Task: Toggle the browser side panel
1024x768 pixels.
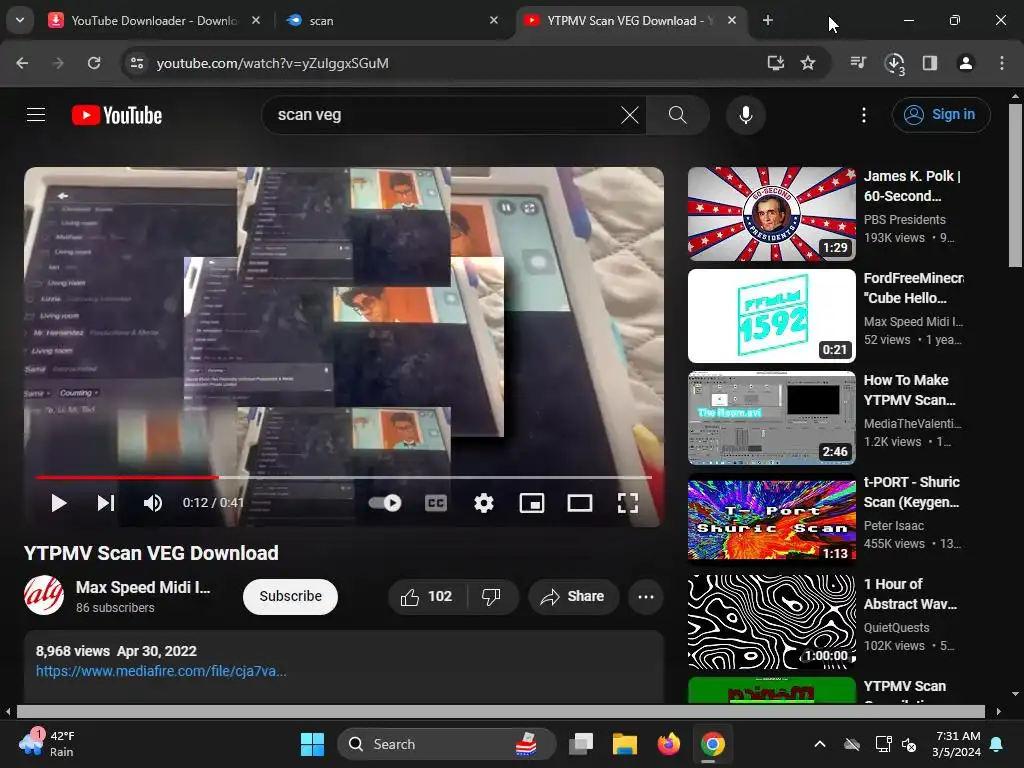Action: pos(930,63)
